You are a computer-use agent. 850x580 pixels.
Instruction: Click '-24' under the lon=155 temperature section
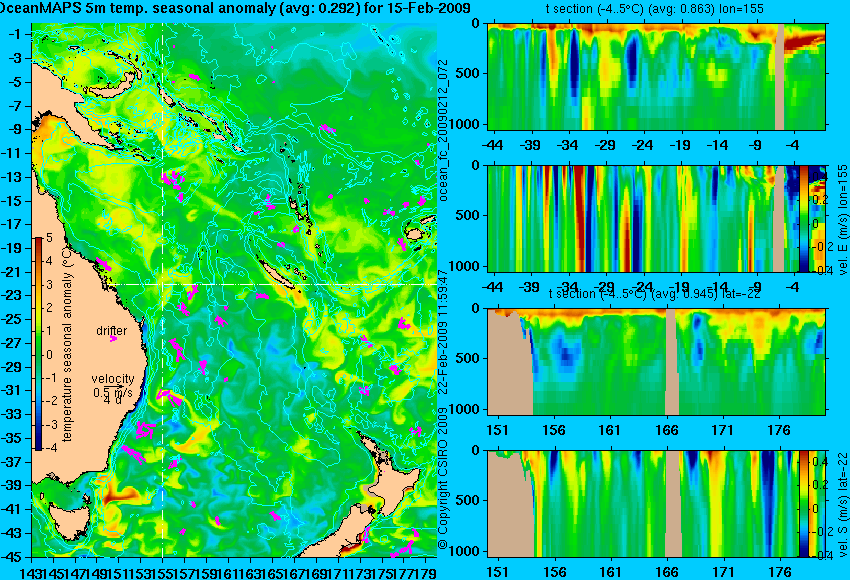(x=642, y=145)
